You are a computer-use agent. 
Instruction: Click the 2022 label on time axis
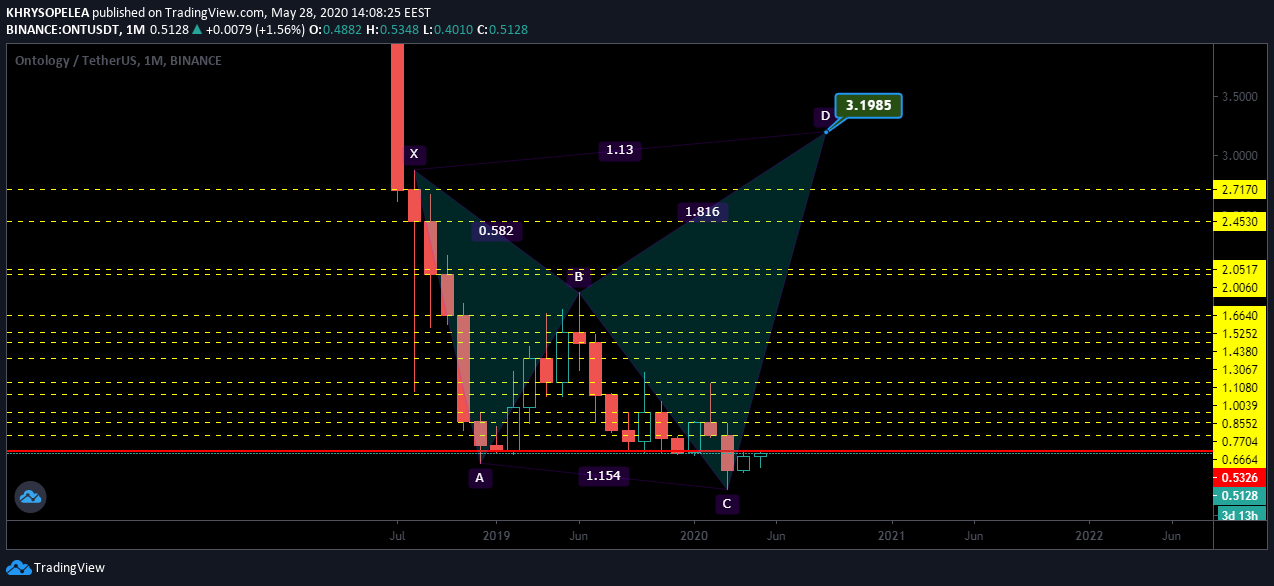[x=1088, y=536]
